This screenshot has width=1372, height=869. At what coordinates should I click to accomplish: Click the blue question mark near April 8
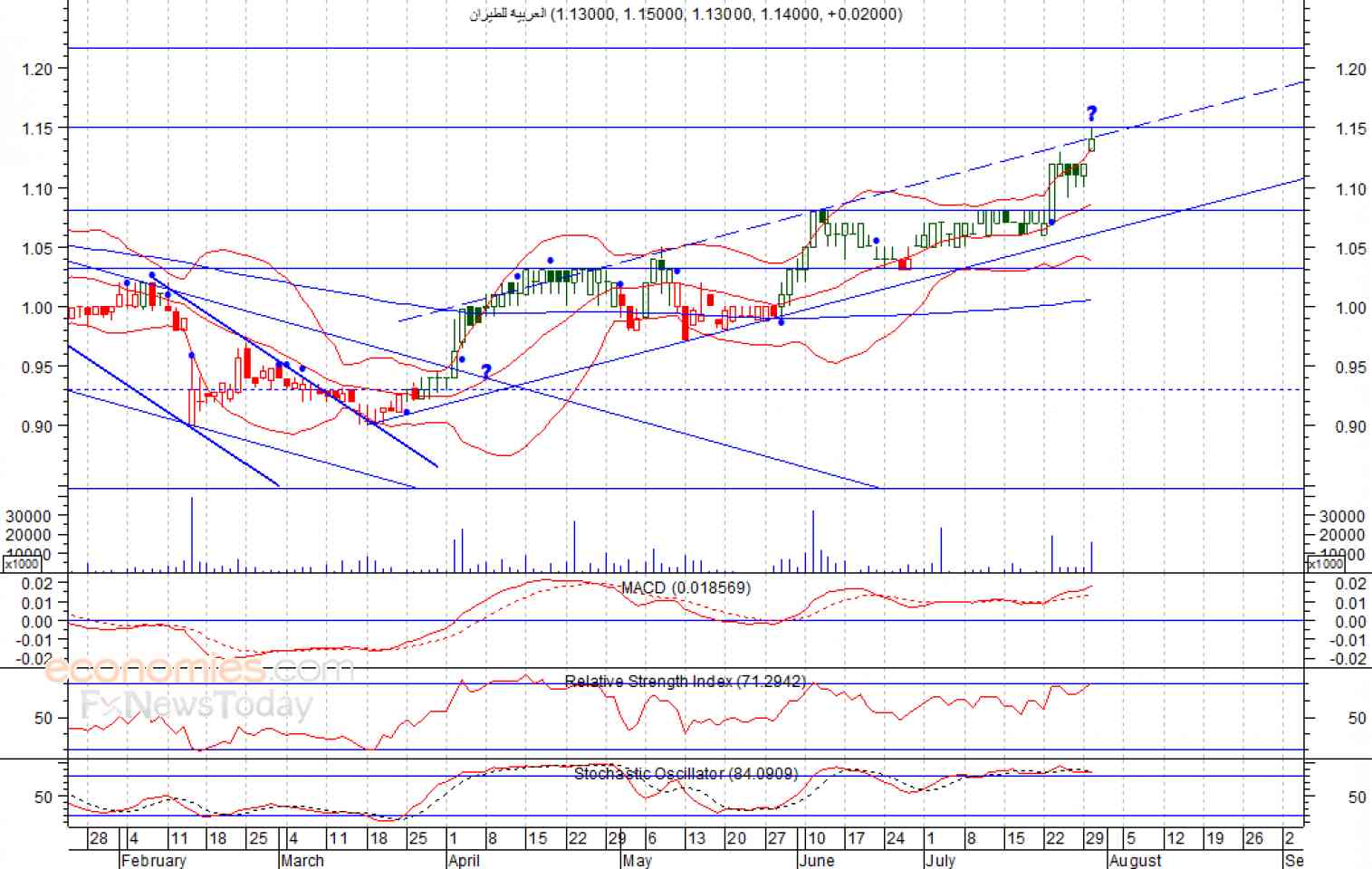(486, 371)
